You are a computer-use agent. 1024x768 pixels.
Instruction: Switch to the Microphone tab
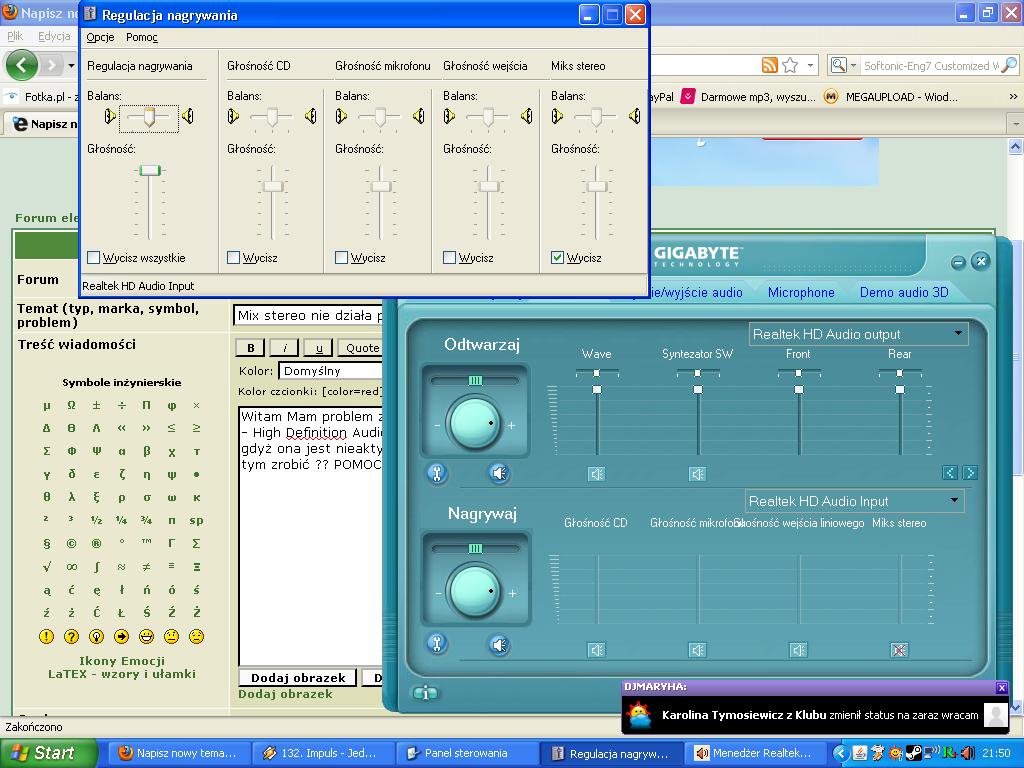coord(801,292)
